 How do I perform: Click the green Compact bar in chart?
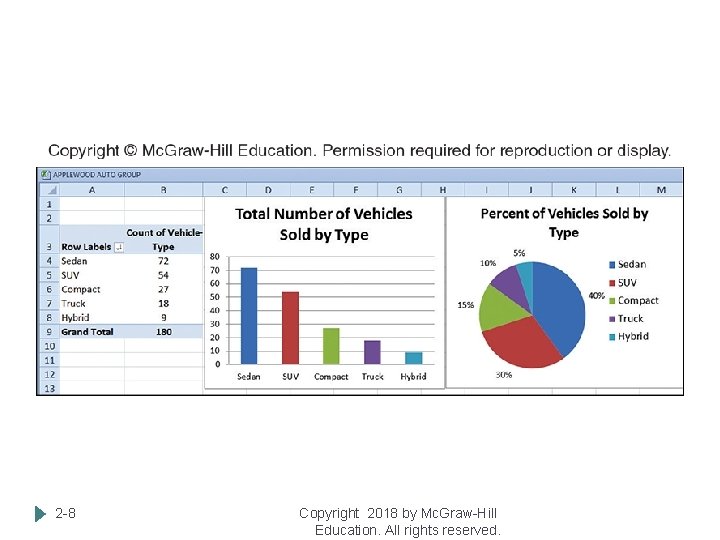331,346
